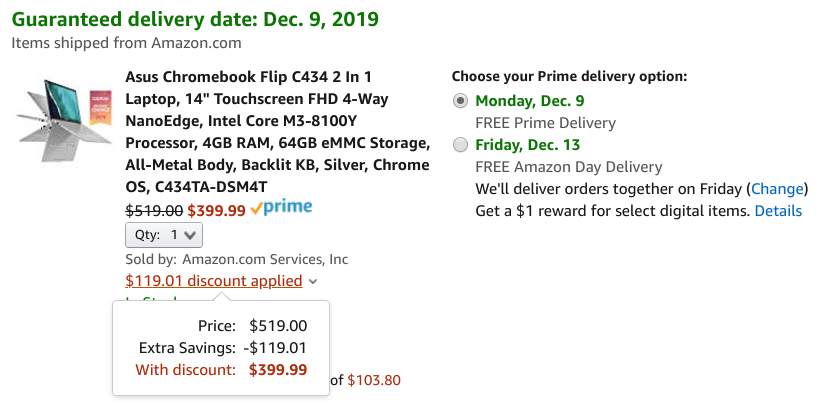This screenshot has height=406, width=825.
Task: Click the $399.99 sale price text
Action: 217,211
